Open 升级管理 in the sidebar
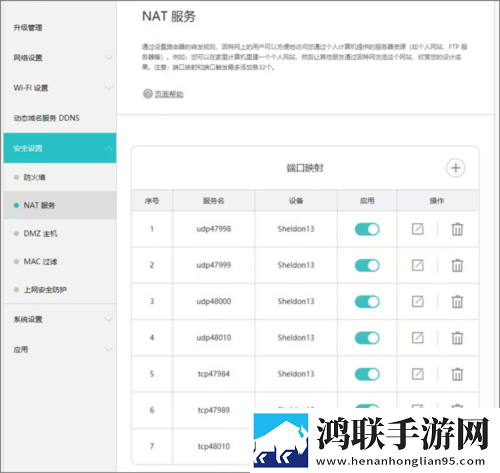Image resolution: width=500 pixels, height=473 pixels. point(28,27)
